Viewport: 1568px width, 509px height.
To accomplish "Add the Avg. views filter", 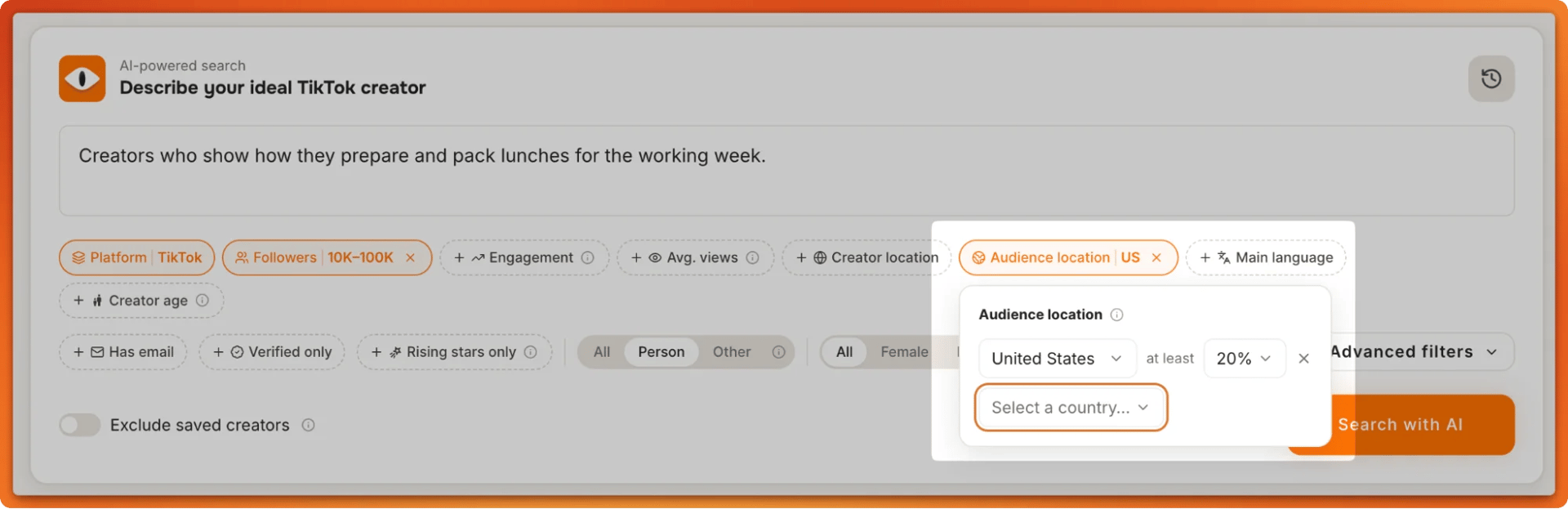I will tap(695, 257).
